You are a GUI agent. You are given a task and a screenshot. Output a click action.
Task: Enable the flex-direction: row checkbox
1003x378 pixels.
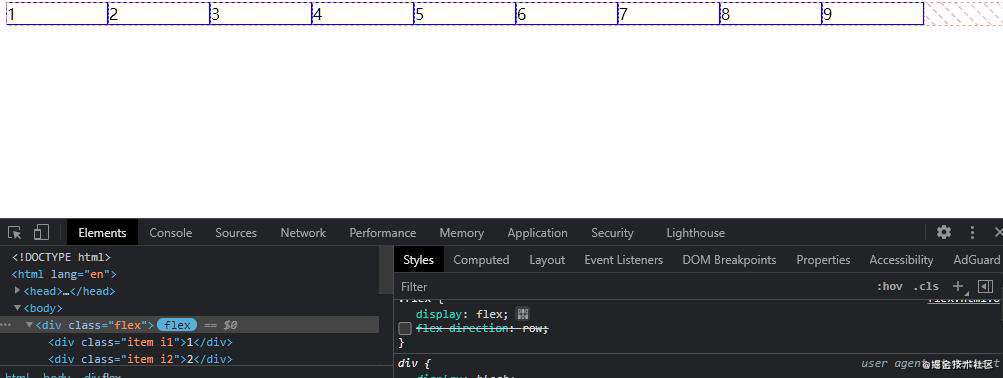click(405, 329)
